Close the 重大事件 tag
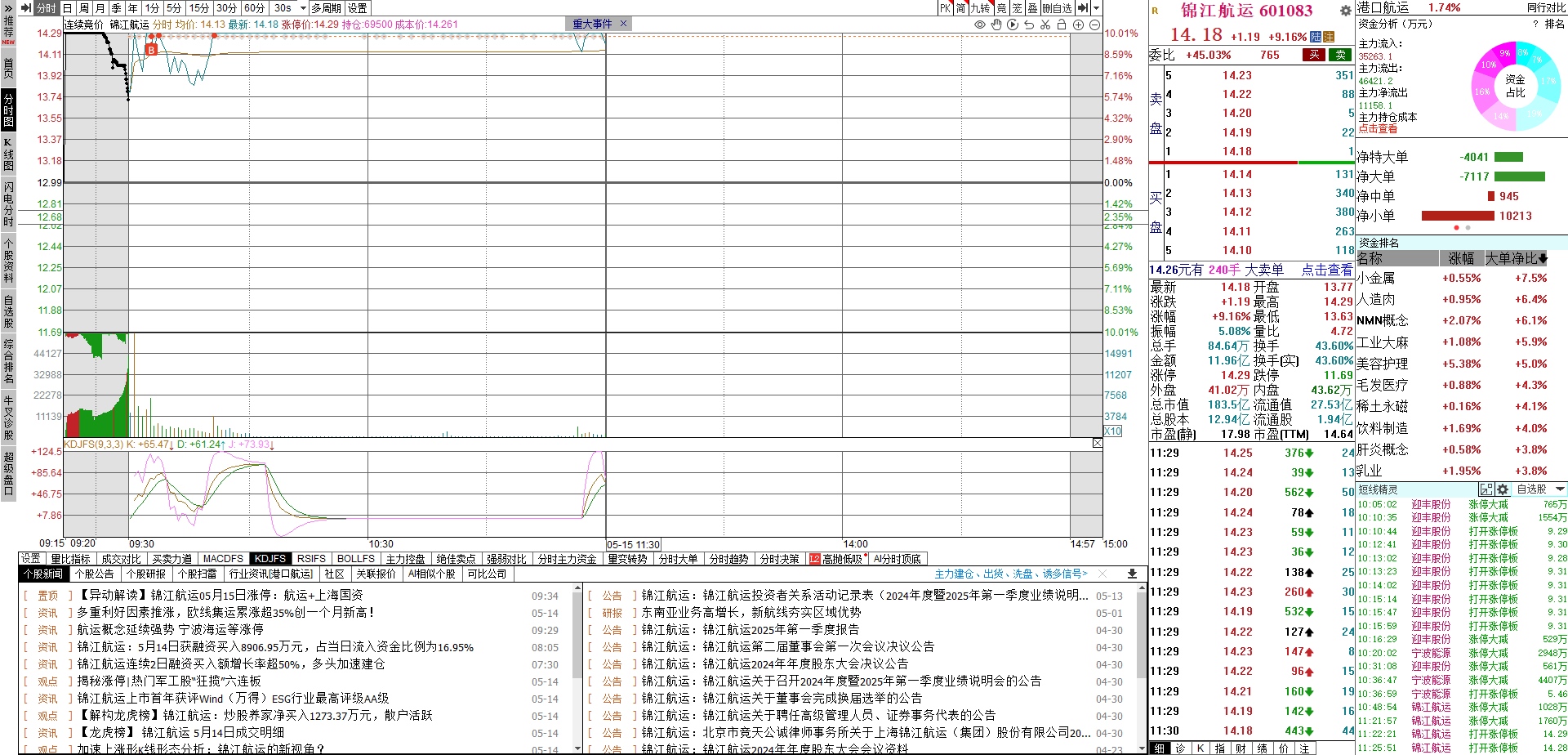The height and width of the screenshot is (755, 1568). pos(623,24)
